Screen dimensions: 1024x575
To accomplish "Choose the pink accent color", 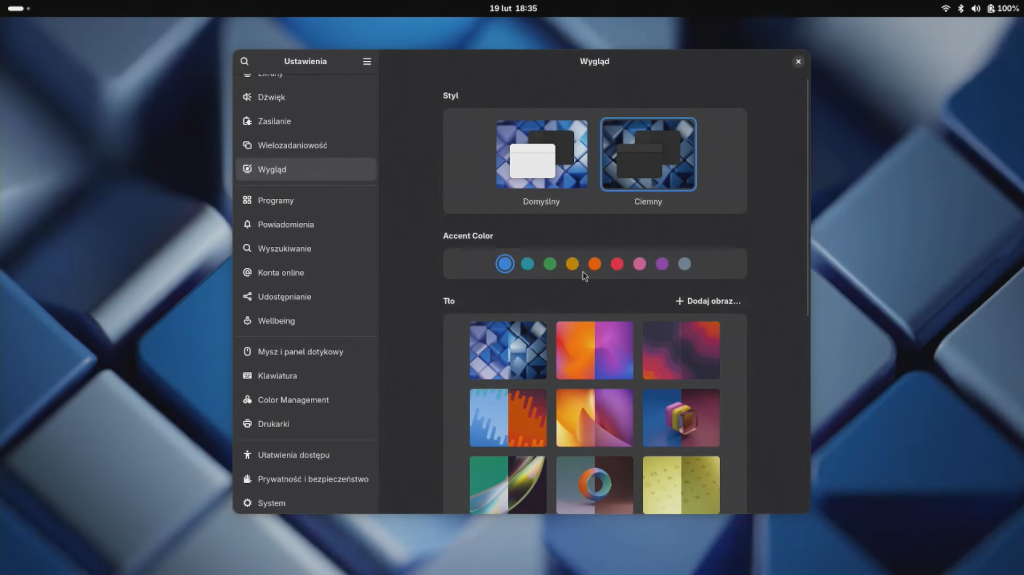I will (639, 264).
